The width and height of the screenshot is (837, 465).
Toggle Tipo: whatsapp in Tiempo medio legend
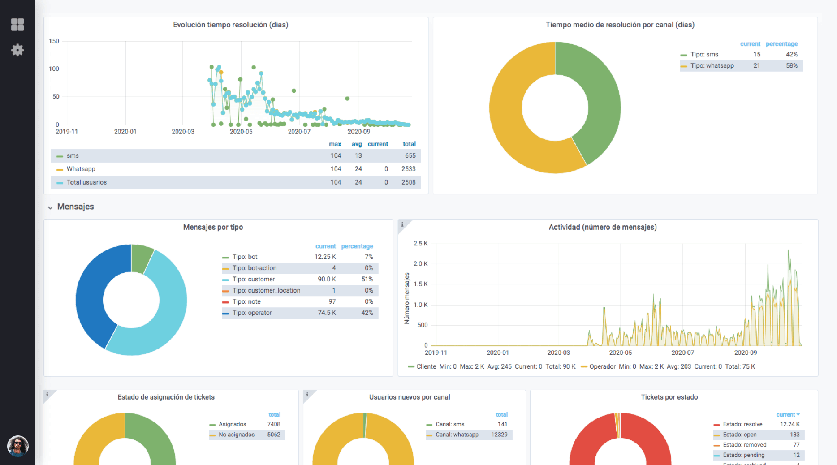point(712,66)
